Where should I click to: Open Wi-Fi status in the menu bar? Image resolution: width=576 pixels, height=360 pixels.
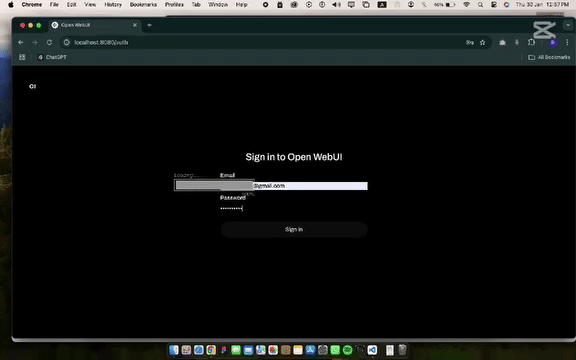point(467,5)
